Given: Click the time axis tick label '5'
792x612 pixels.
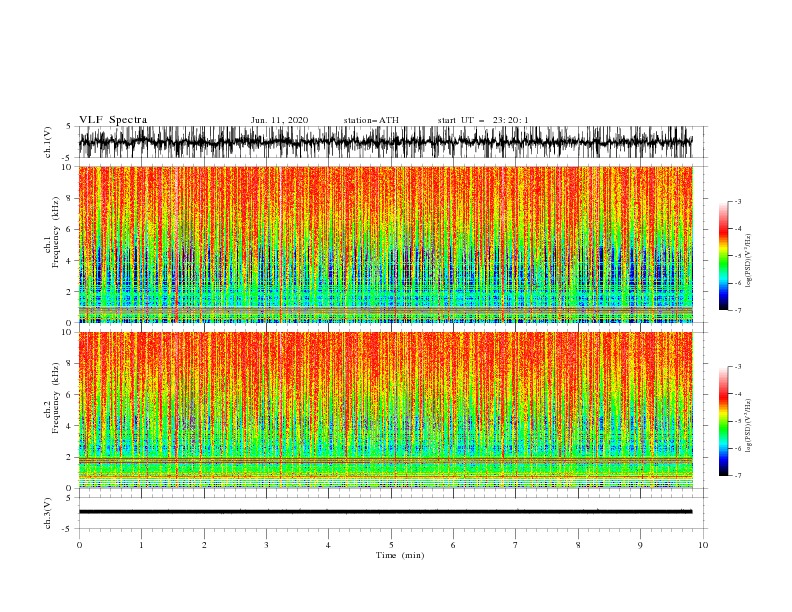Looking at the screenshot, I should pyautogui.click(x=391, y=545).
